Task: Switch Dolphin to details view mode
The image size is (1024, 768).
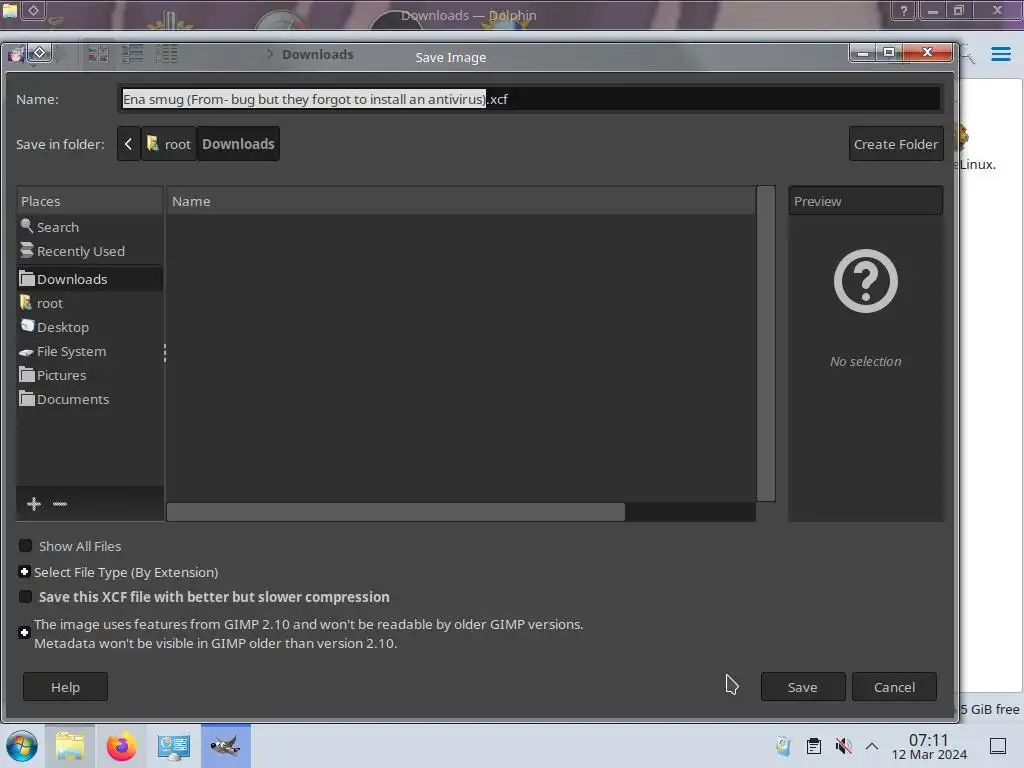Action: 167,54
